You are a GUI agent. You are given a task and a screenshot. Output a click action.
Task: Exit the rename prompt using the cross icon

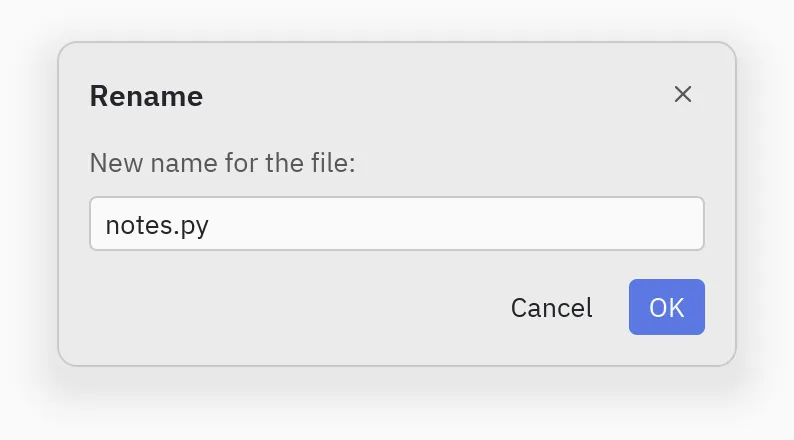pos(683,94)
